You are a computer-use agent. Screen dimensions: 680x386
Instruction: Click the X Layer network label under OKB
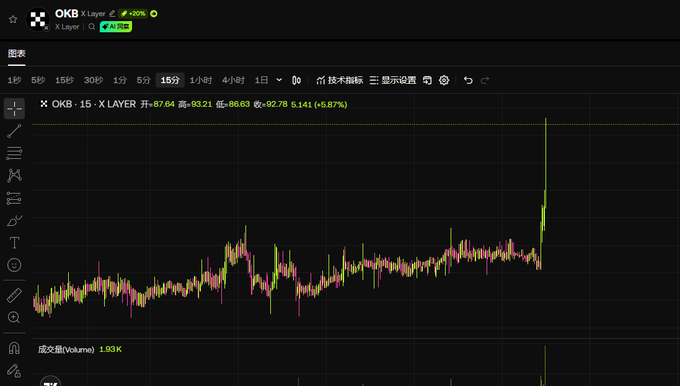coord(67,26)
